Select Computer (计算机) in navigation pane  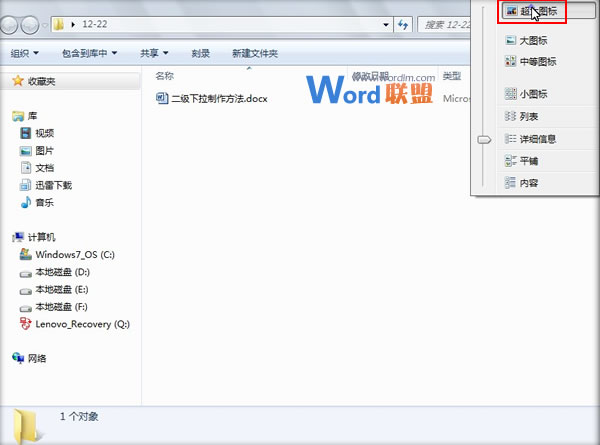[41, 237]
